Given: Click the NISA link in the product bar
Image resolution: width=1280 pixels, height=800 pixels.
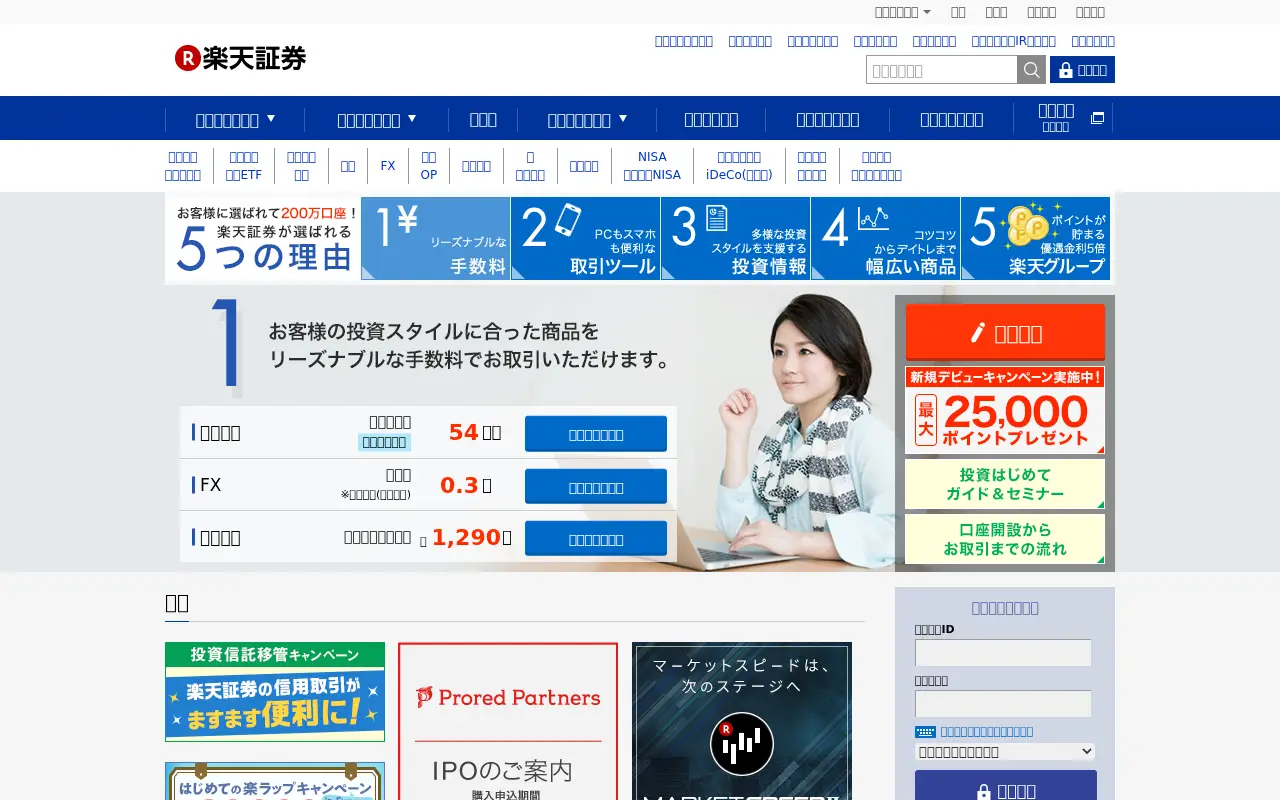Looking at the screenshot, I should coord(652,166).
